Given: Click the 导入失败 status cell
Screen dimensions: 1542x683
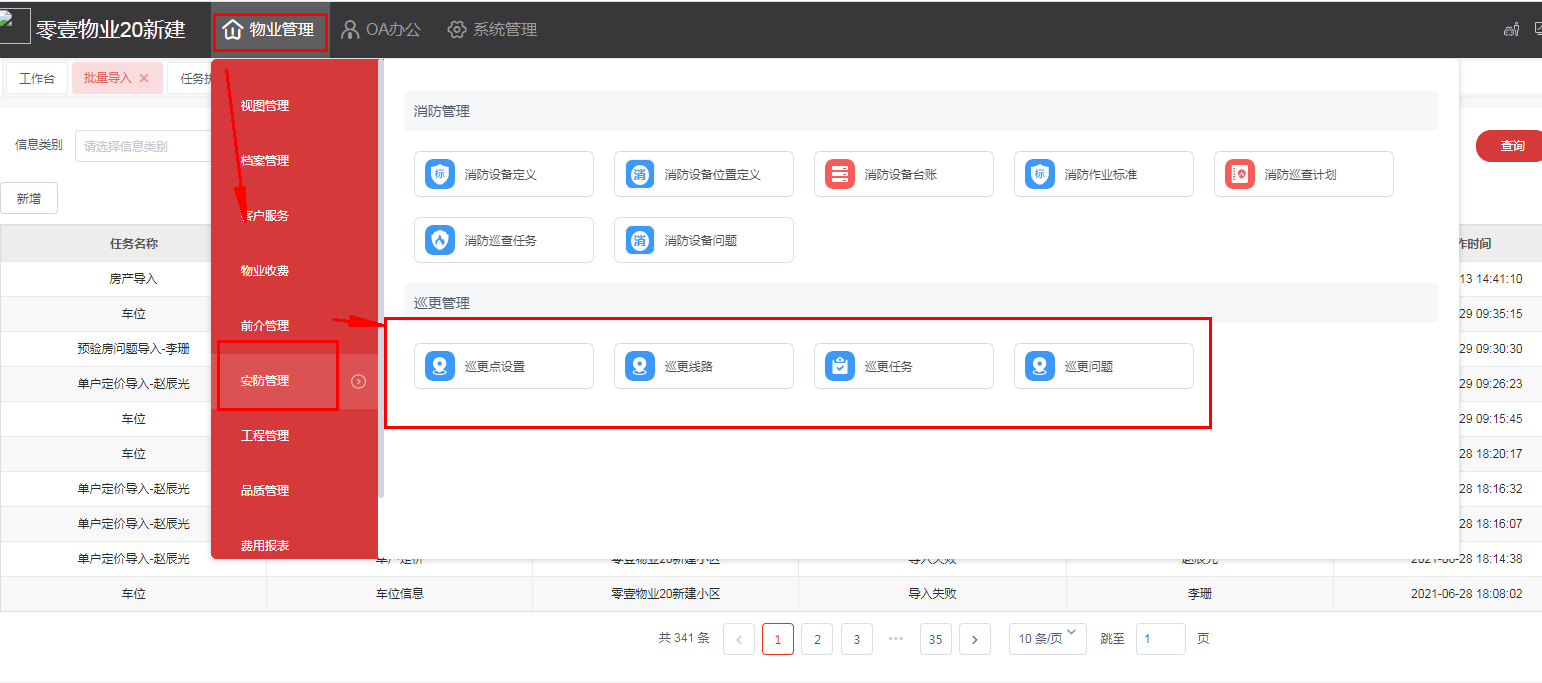Looking at the screenshot, I should tap(933, 594).
